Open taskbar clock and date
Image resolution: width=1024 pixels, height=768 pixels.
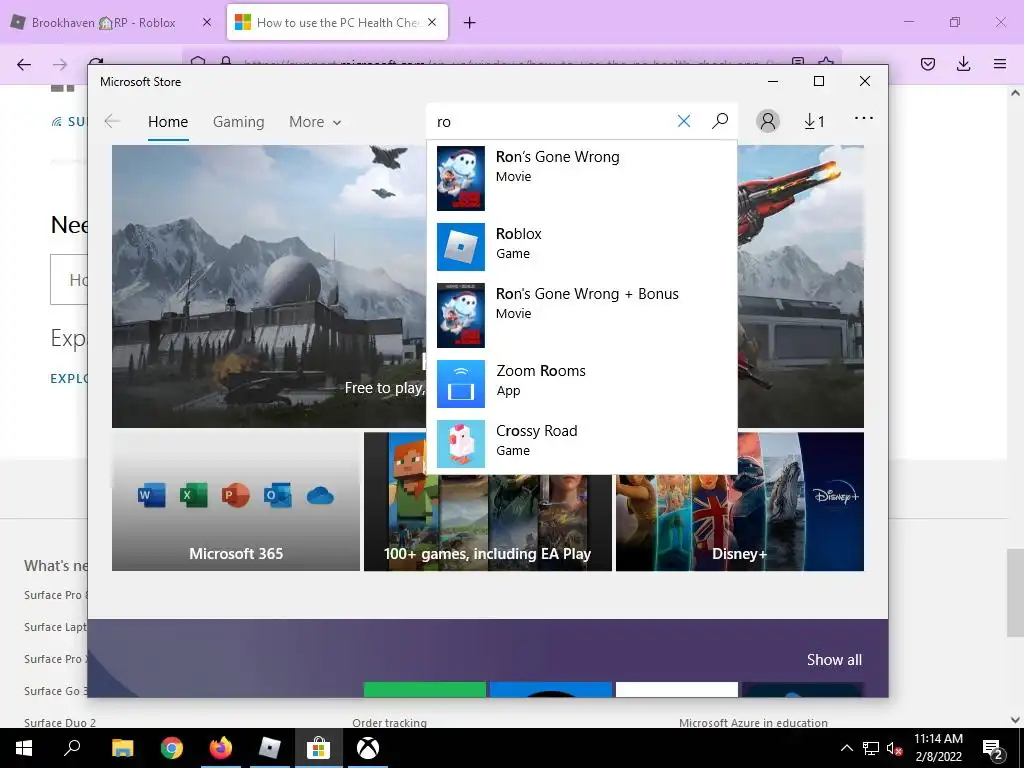(938, 748)
